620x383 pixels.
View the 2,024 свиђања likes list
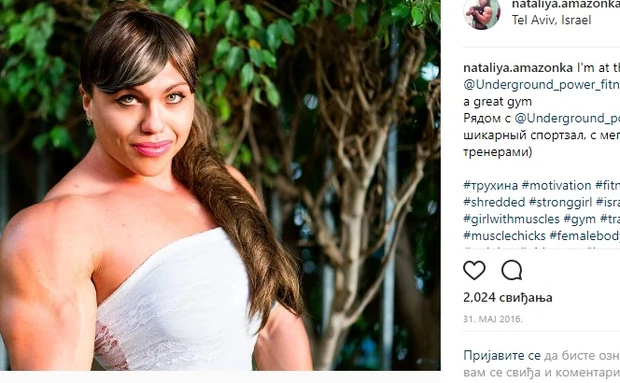click(508, 298)
